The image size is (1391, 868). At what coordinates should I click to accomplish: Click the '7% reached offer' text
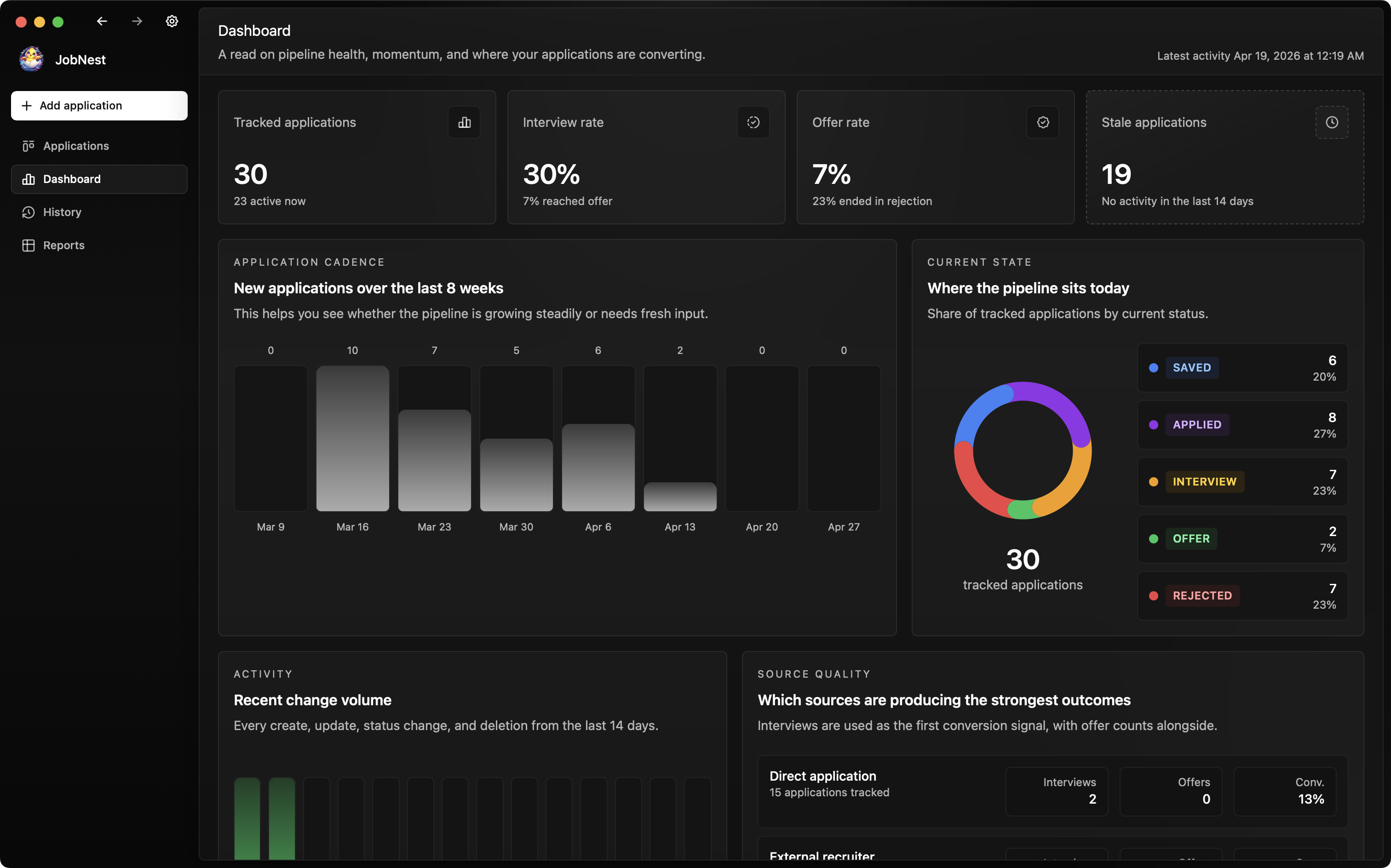pyautogui.click(x=568, y=201)
